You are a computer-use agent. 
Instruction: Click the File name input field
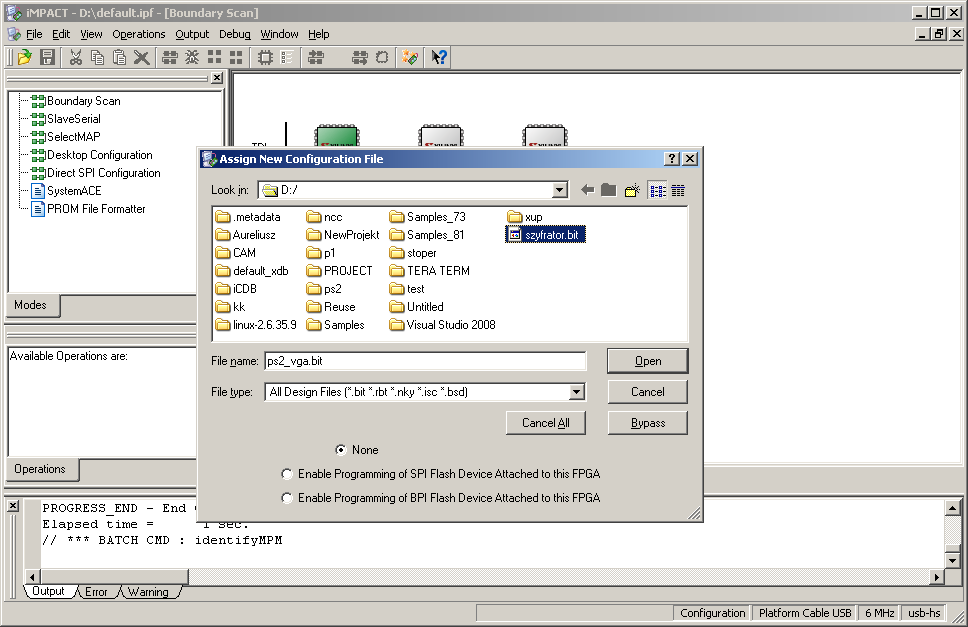pyautogui.click(x=425, y=361)
